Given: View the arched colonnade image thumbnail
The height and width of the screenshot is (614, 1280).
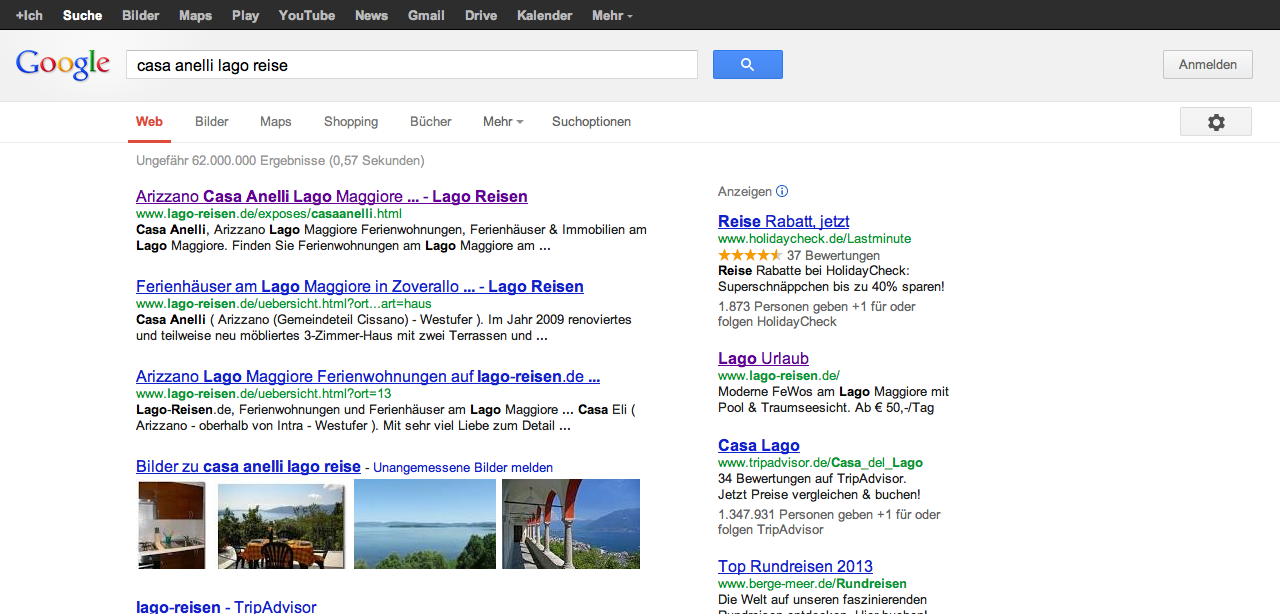Looking at the screenshot, I should [570, 525].
